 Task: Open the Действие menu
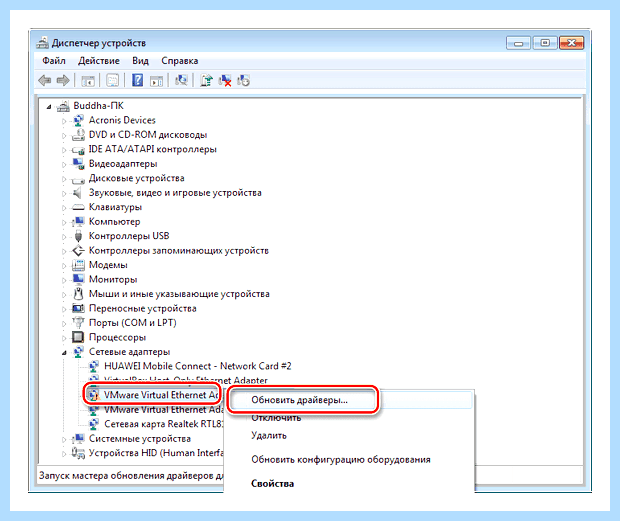pyautogui.click(x=98, y=61)
